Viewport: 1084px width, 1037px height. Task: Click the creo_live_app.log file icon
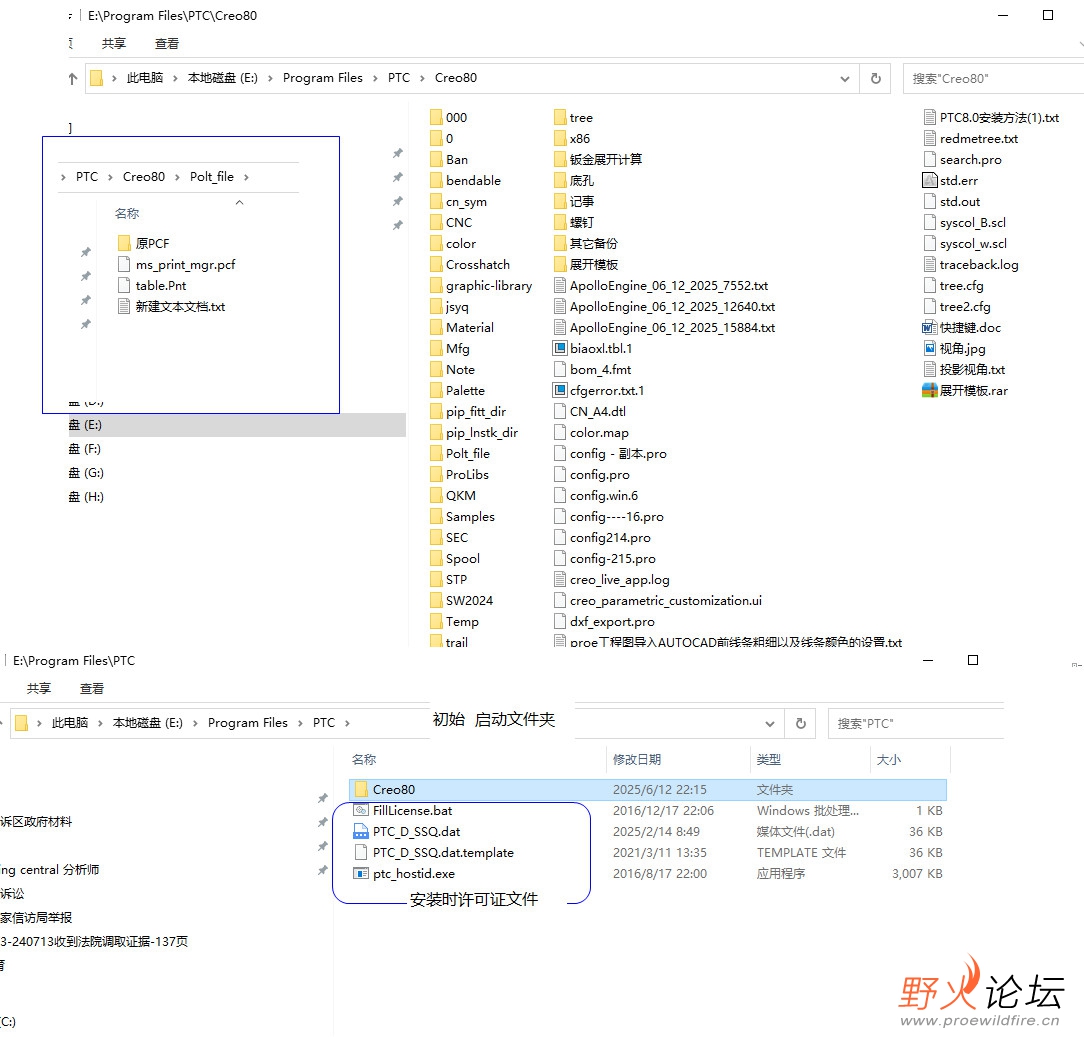(x=560, y=579)
